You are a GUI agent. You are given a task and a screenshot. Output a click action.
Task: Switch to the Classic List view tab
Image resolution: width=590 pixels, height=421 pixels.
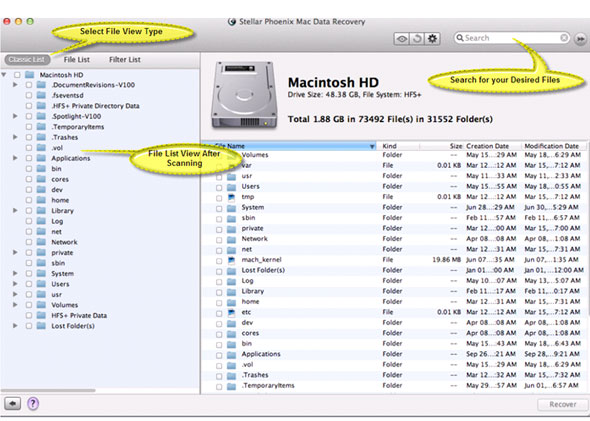27,59
